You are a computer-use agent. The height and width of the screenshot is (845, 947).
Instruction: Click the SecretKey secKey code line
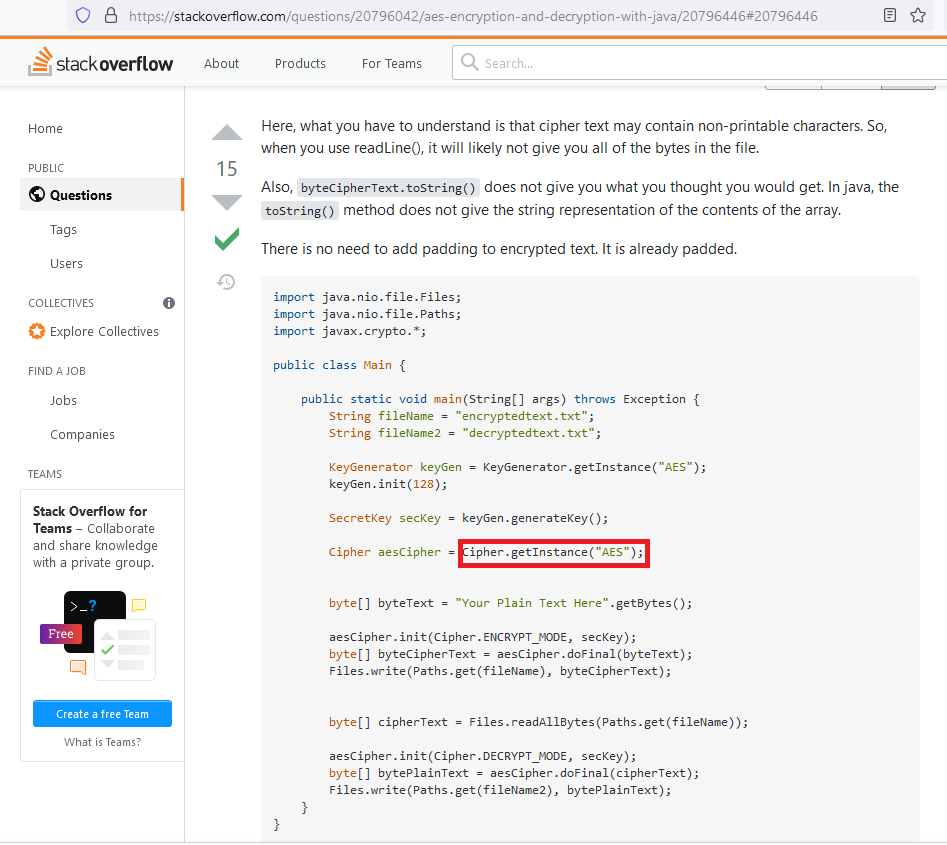[468, 518]
